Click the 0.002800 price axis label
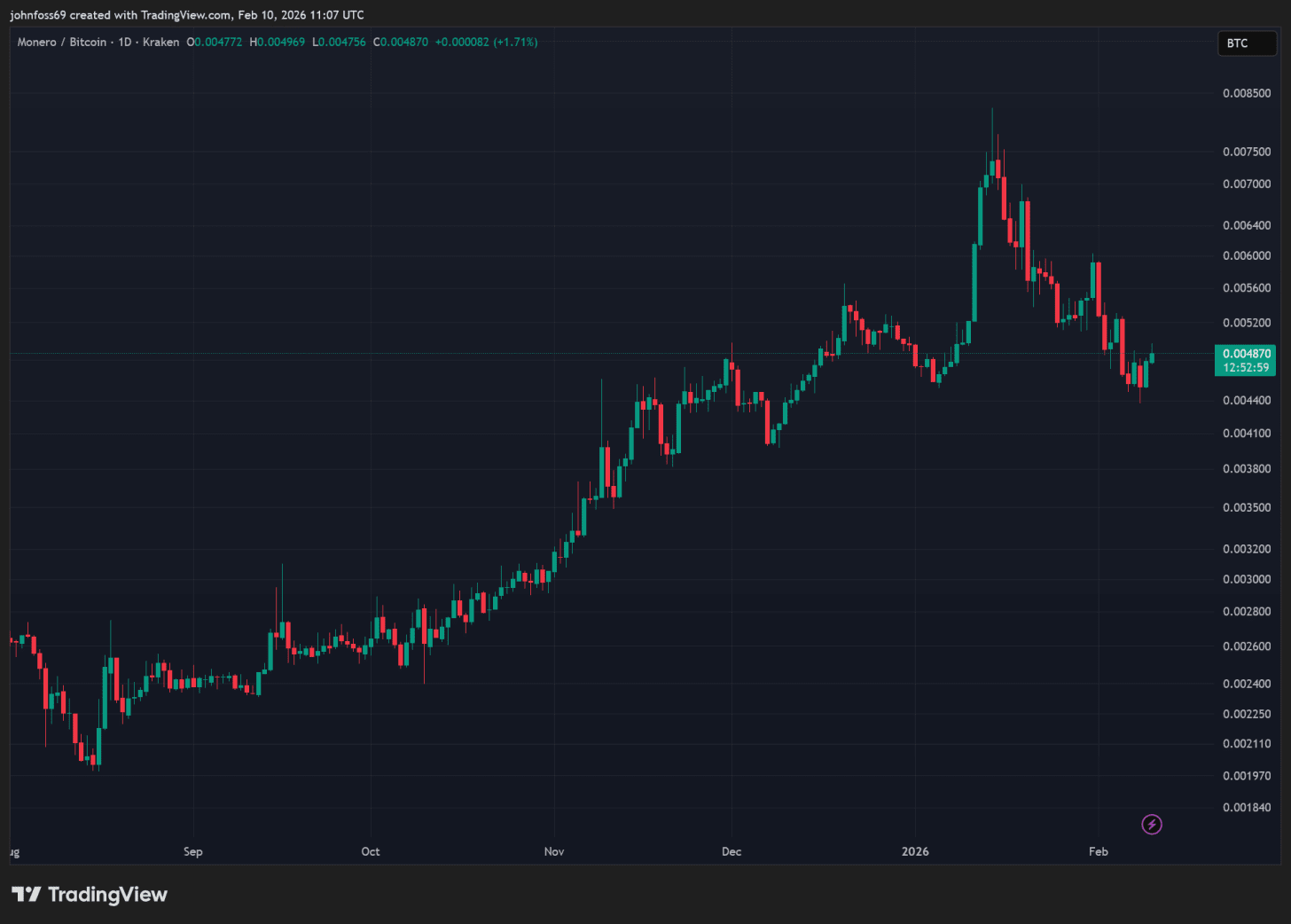1291x924 pixels. pyautogui.click(x=1247, y=611)
